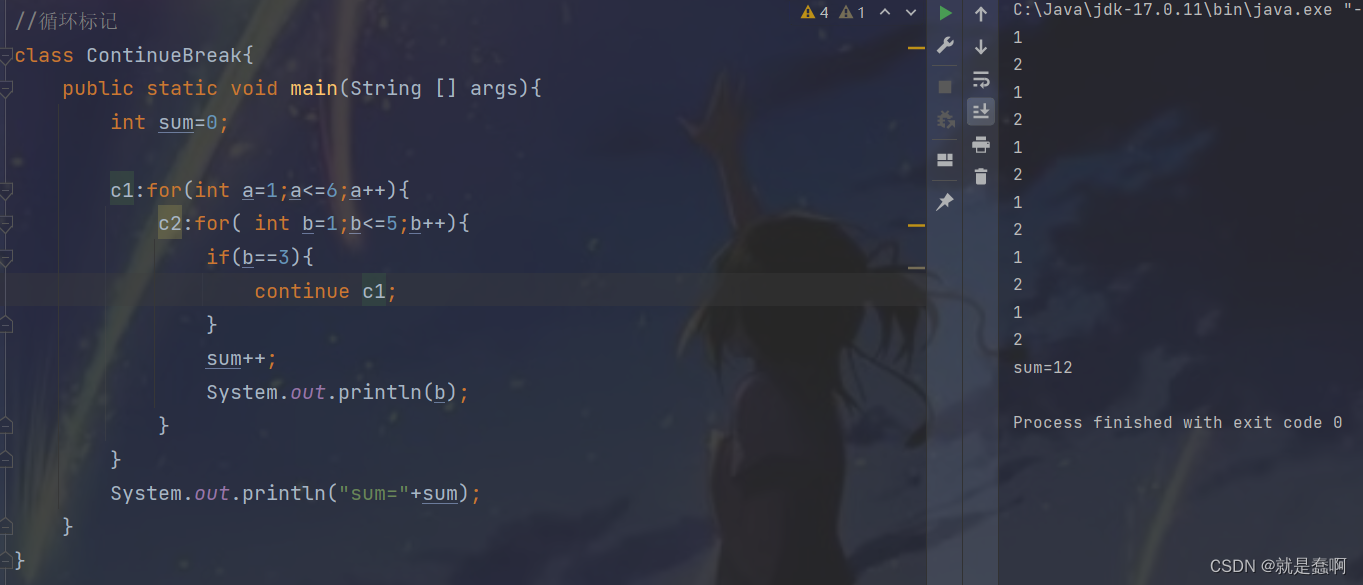Collapse the ContinueBreak class fold arrow
This screenshot has width=1363, height=585.
click(x=4, y=55)
